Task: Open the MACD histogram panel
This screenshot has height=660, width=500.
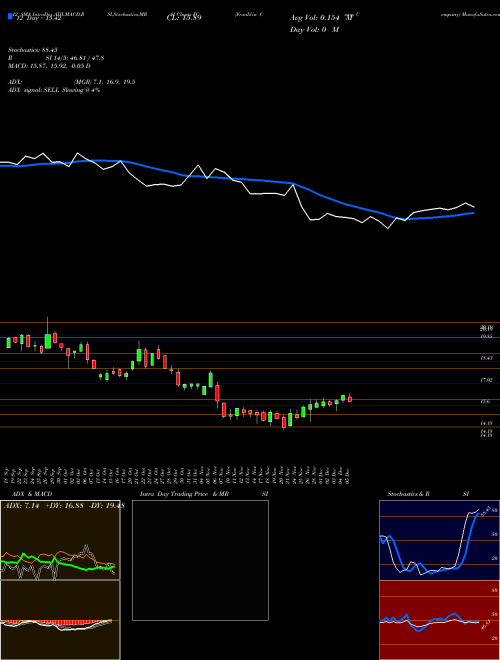Action: click(x=60, y=620)
